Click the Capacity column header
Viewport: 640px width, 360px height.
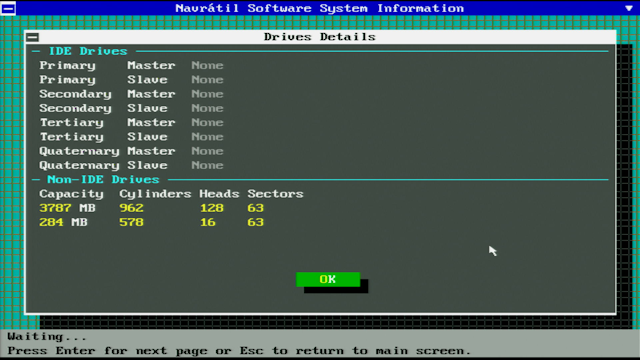[x=71, y=194]
